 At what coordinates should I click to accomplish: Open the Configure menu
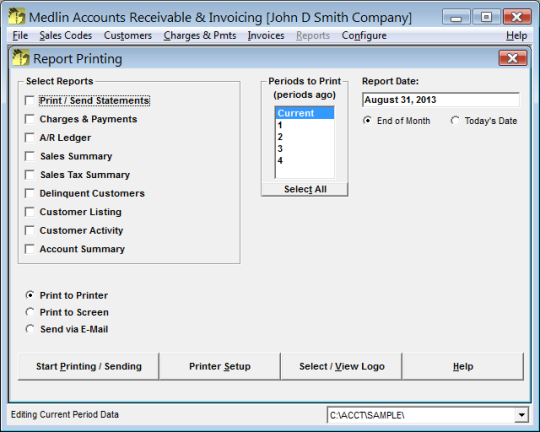click(x=364, y=35)
